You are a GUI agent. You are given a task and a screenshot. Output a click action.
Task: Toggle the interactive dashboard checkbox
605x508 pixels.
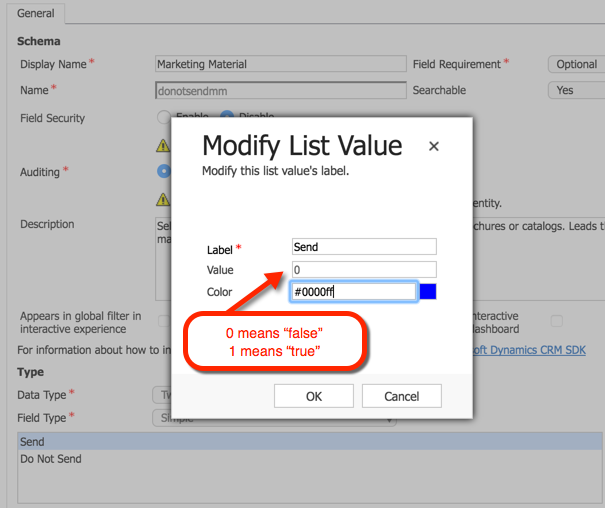point(557,321)
